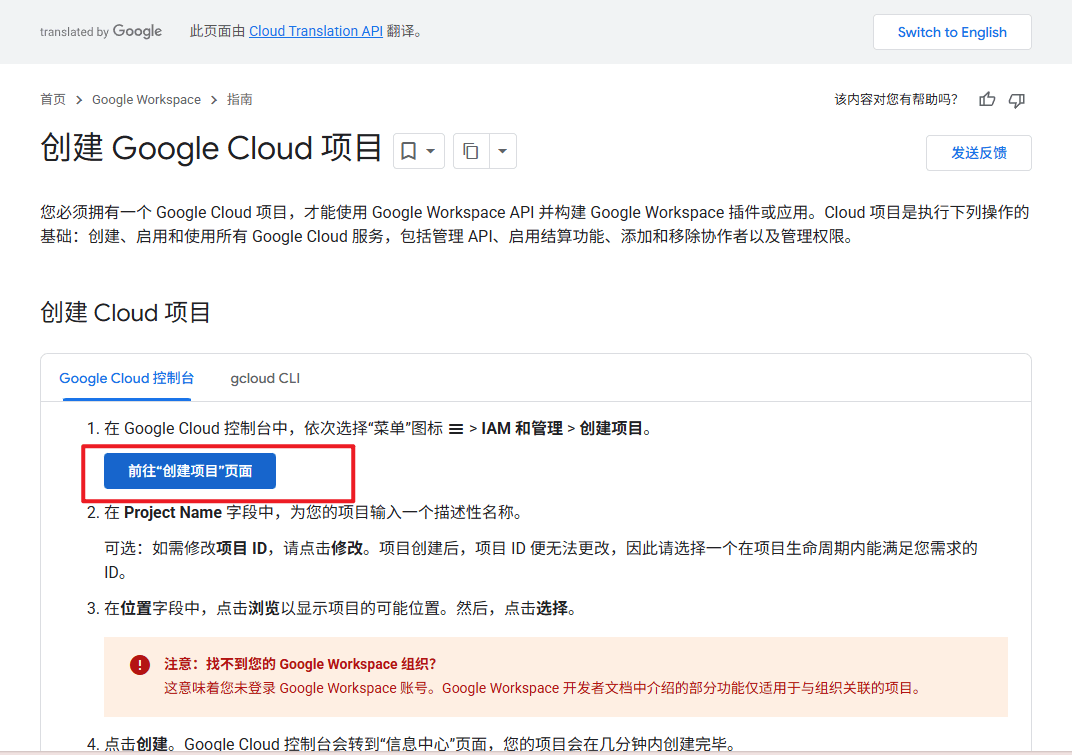
Task: Click the copy page icon
Action: 470,151
